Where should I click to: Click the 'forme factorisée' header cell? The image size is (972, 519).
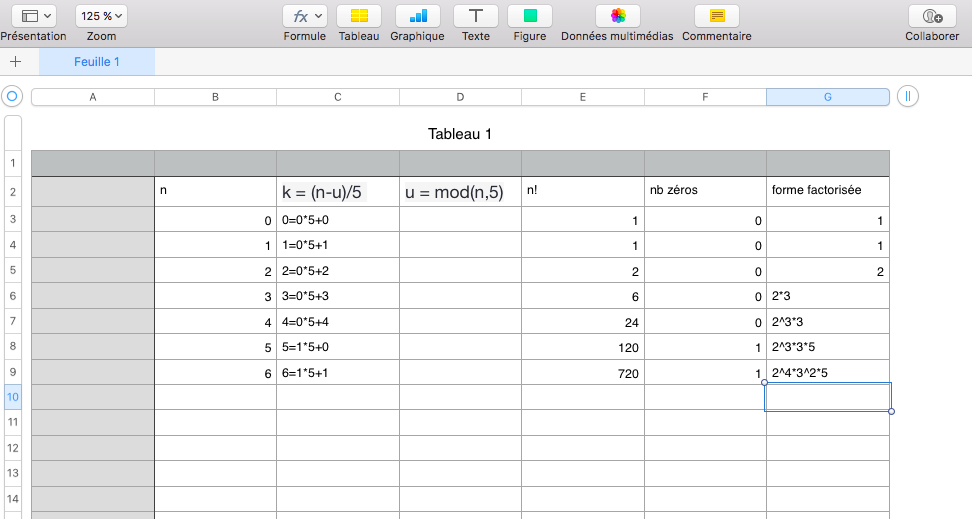(x=827, y=190)
